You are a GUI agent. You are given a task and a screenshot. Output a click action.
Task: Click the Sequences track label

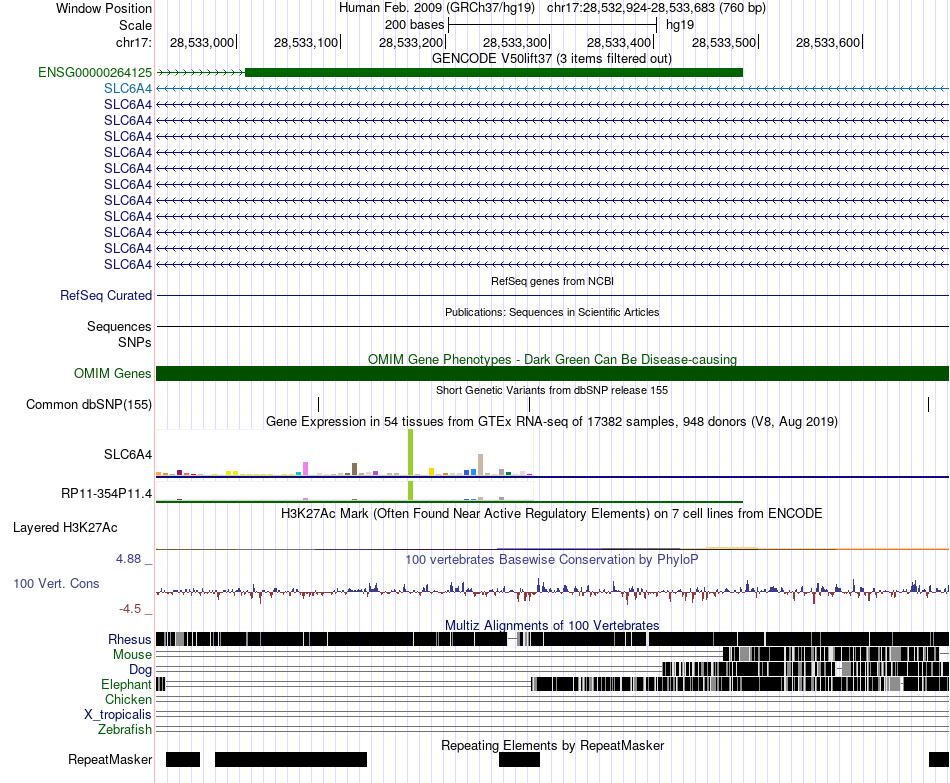119,326
